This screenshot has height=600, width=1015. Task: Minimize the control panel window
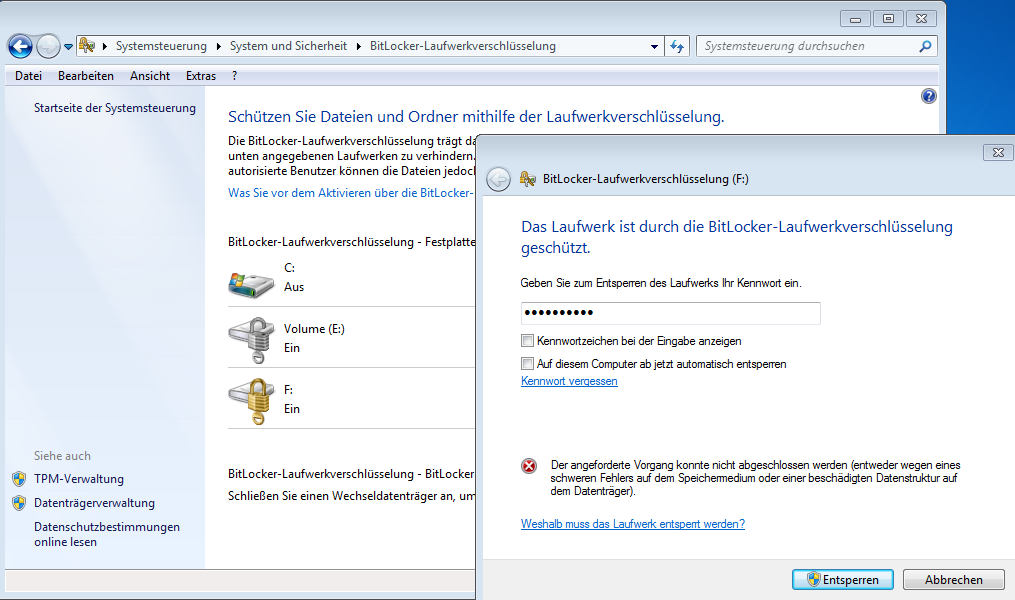coord(855,19)
